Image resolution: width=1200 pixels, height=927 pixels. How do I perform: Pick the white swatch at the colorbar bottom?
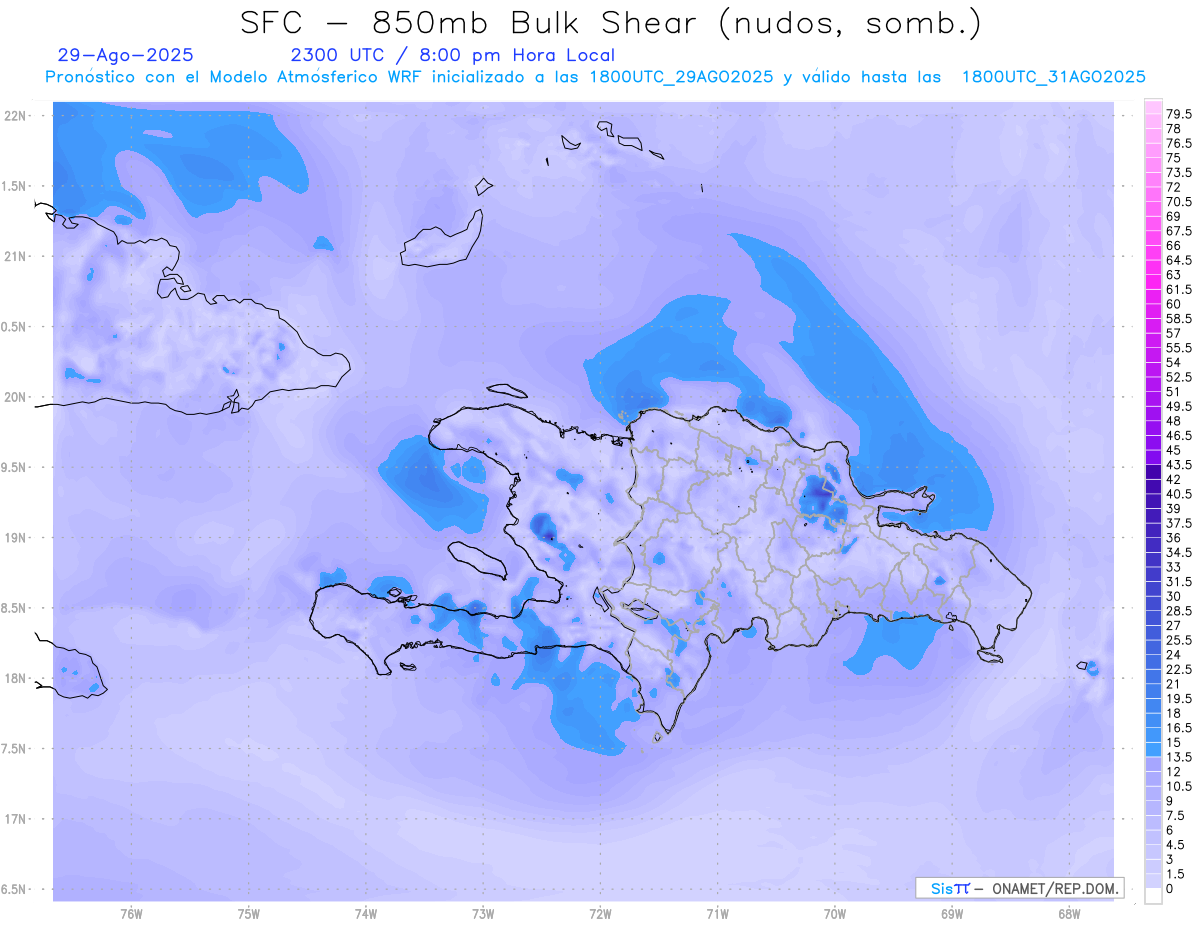pos(1153,896)
